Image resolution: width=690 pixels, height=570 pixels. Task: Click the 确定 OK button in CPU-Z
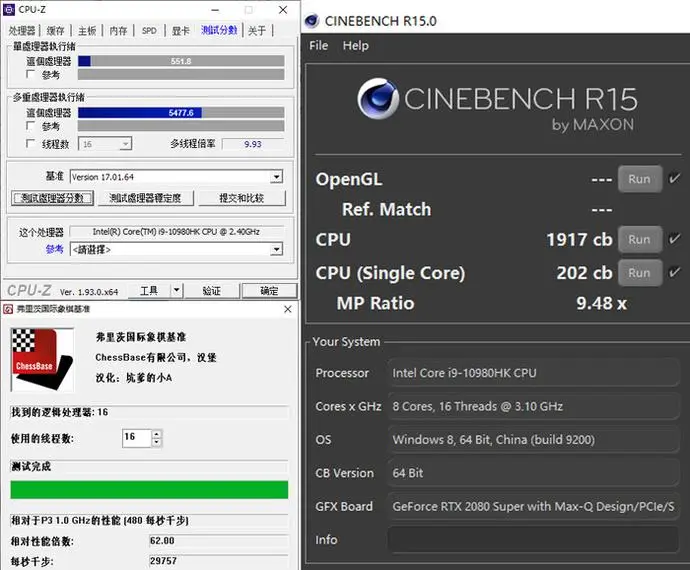pyautogui.click(x=269, y=290)
